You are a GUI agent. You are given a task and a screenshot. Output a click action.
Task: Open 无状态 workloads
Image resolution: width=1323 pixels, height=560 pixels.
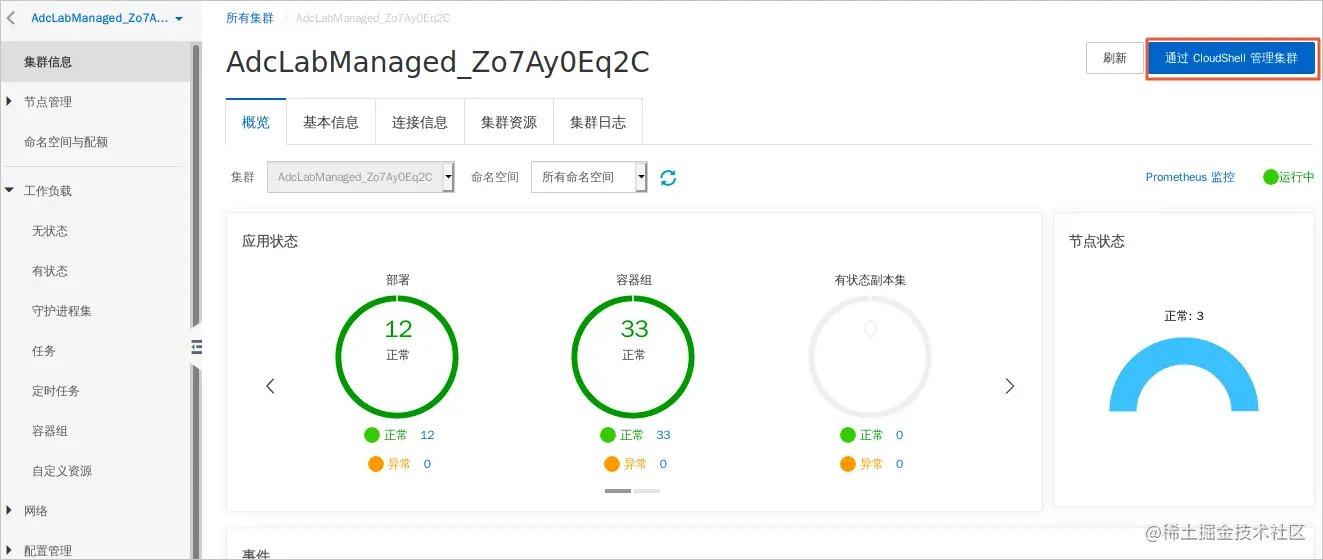(50, 231)
